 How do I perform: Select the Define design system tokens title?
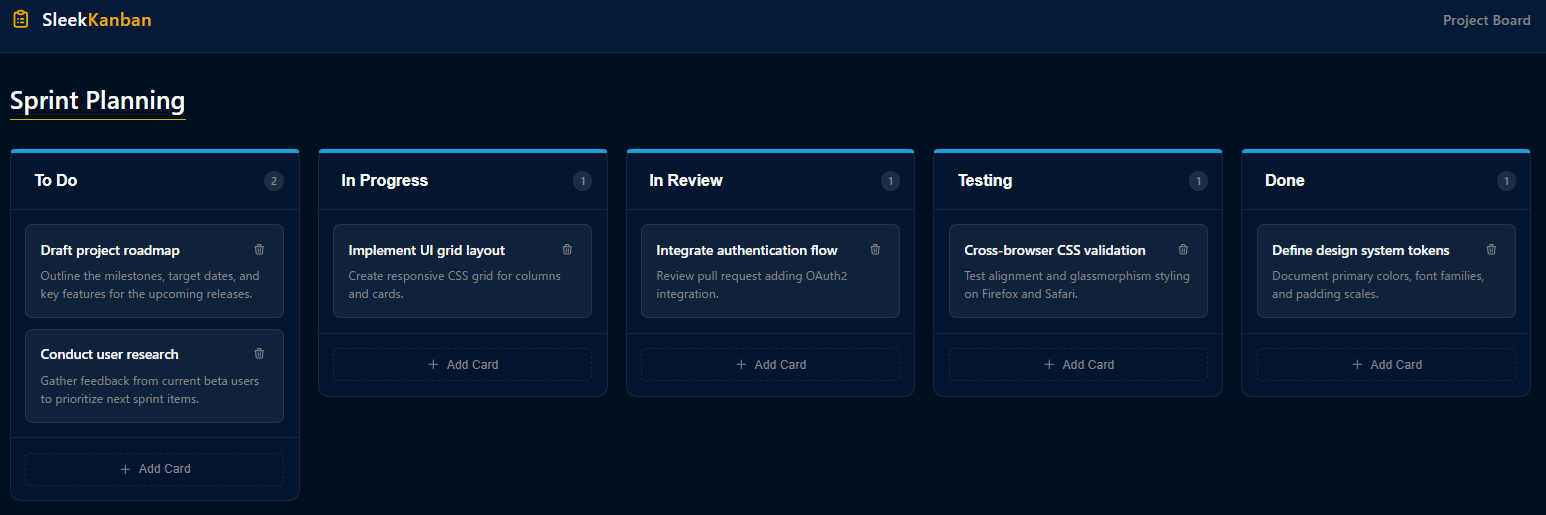[x=1361, y=250]
